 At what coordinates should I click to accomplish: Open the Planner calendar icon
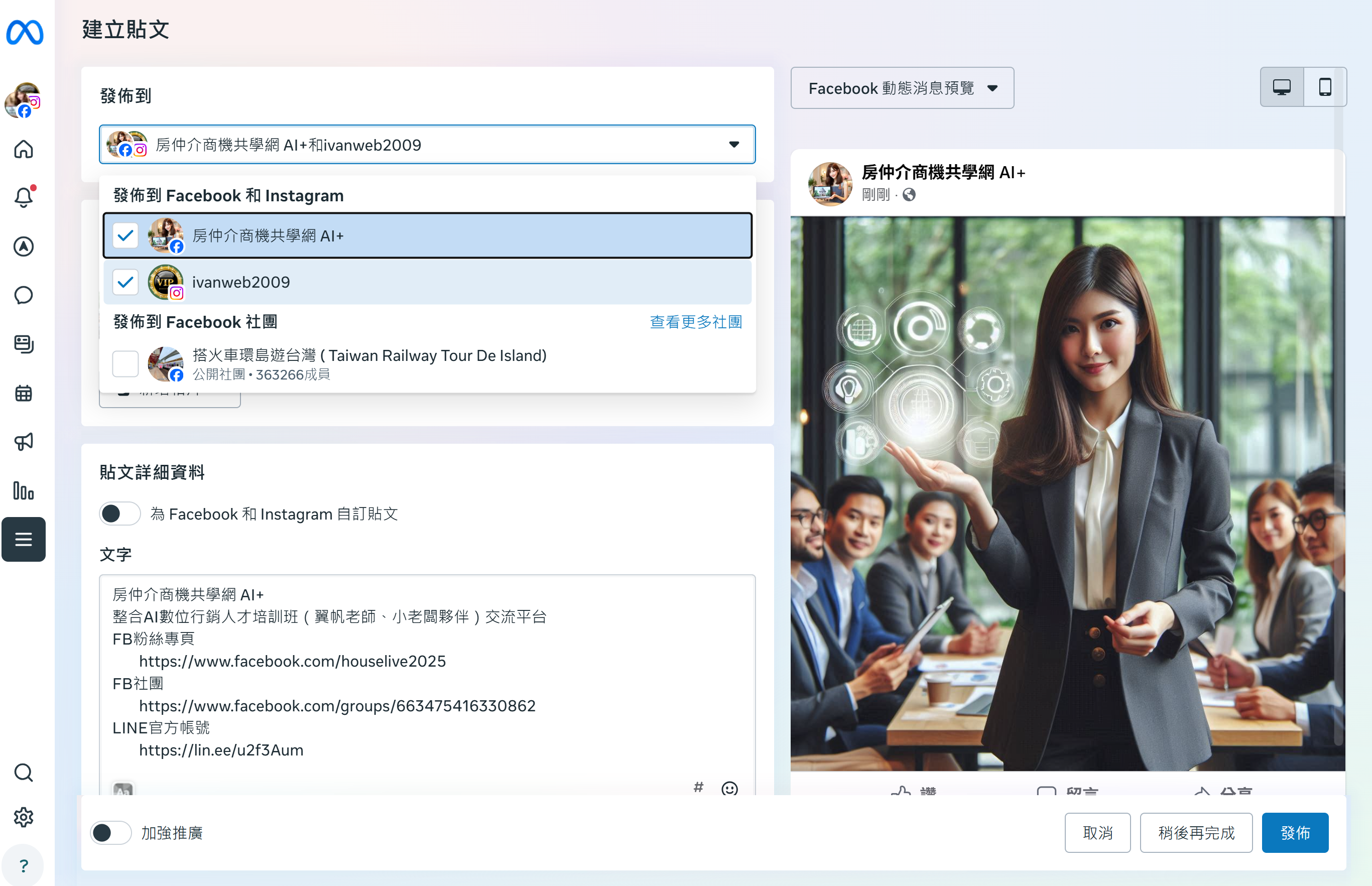click(24, 394)
